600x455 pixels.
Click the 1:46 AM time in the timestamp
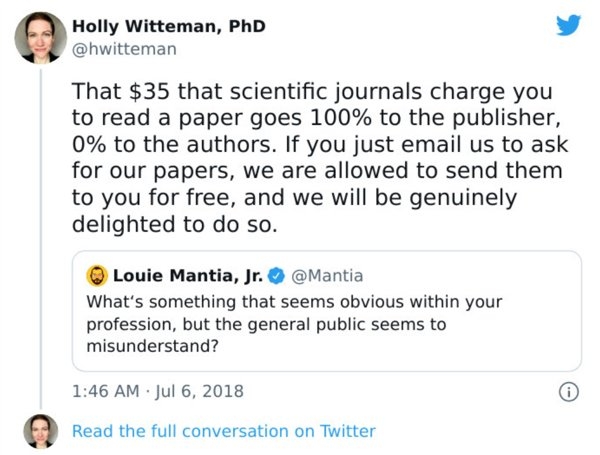coord(102,390)
